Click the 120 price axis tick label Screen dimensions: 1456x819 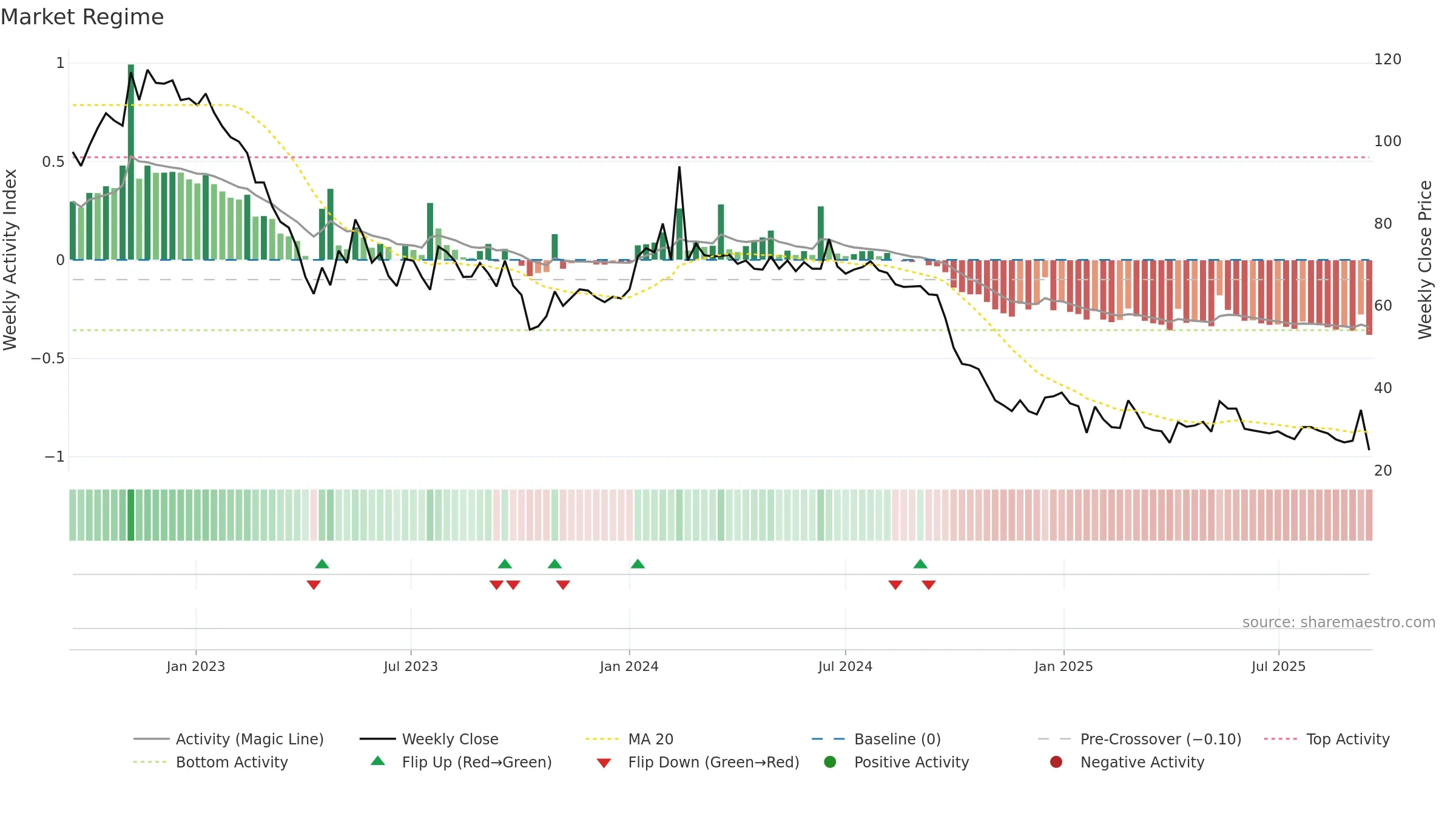click(x=1387, y=59)
